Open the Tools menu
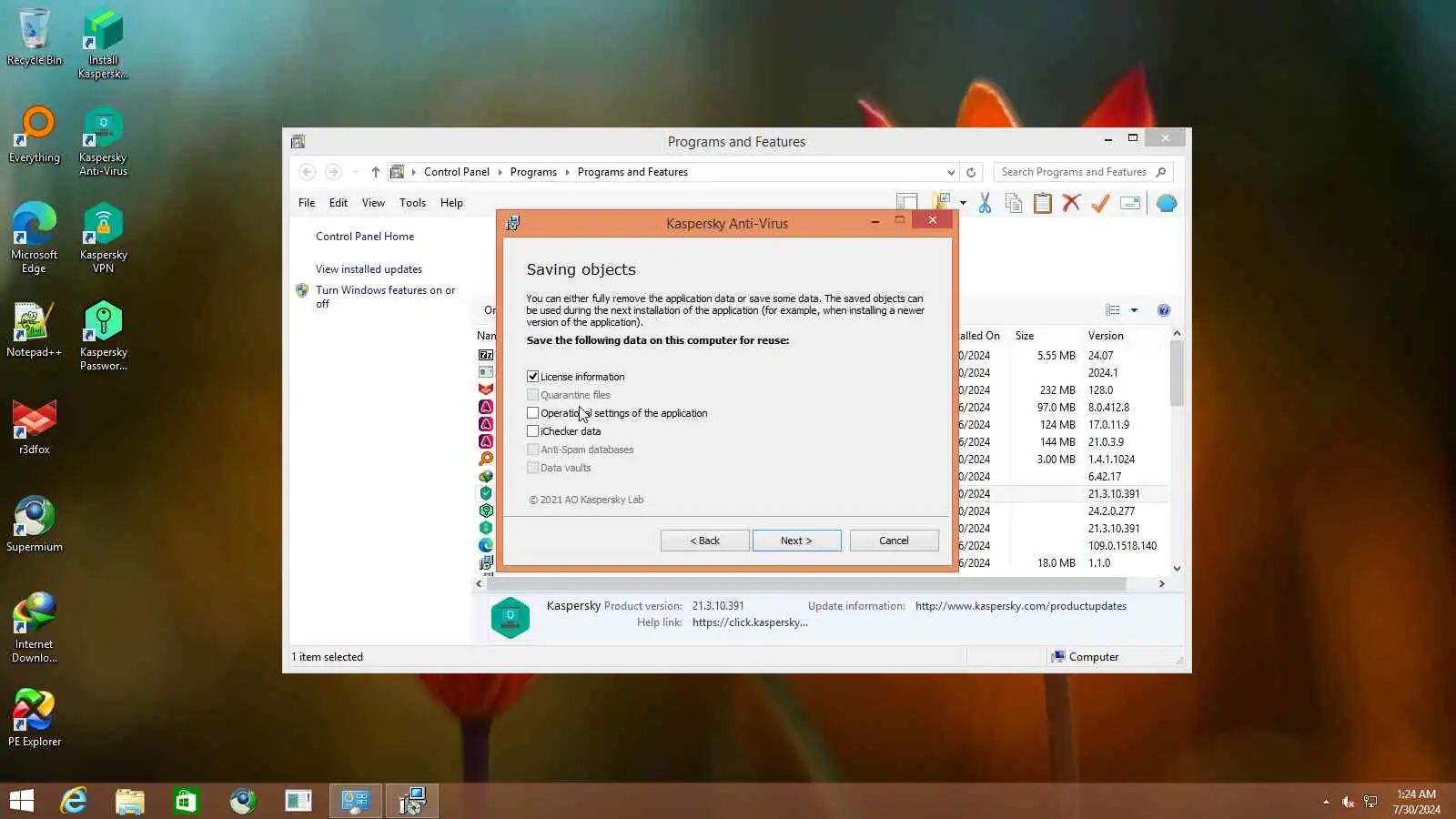This screenshot has height=819, width=1456. (x=412, y=203)
